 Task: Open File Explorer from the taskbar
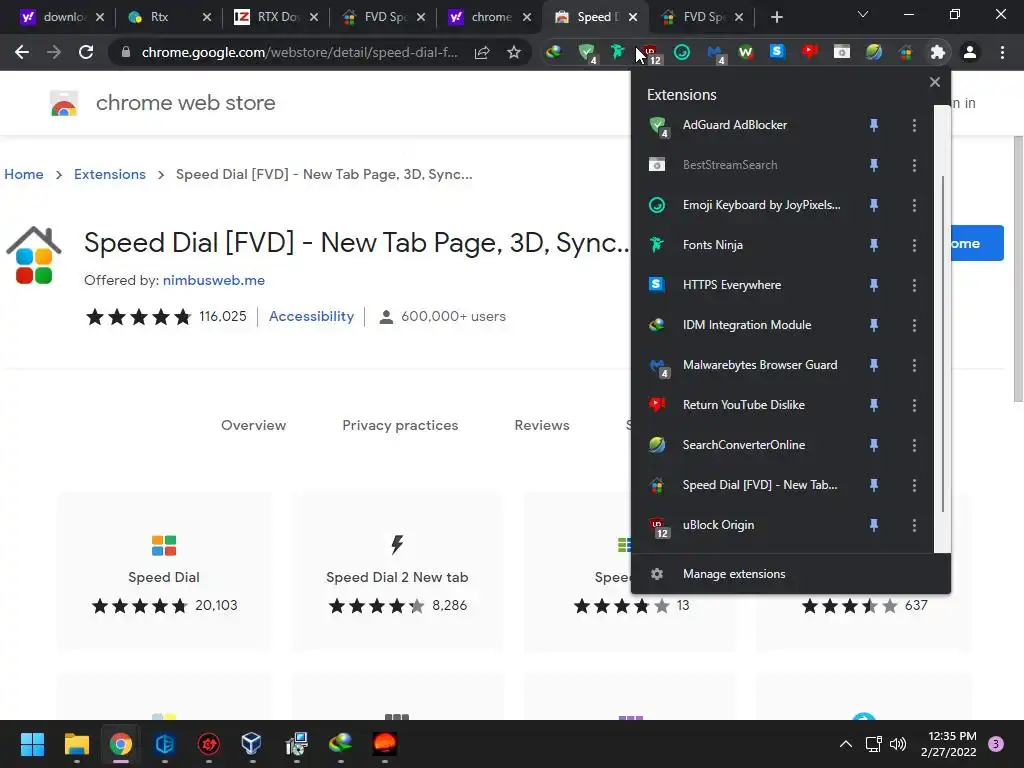coord(76,744)
